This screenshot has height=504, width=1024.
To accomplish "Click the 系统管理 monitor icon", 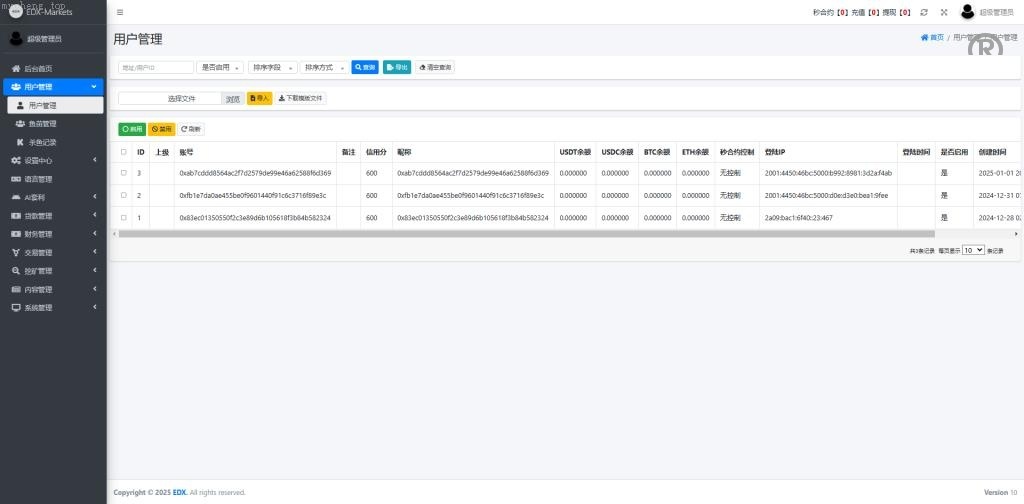I will click(x=16, y=308).
